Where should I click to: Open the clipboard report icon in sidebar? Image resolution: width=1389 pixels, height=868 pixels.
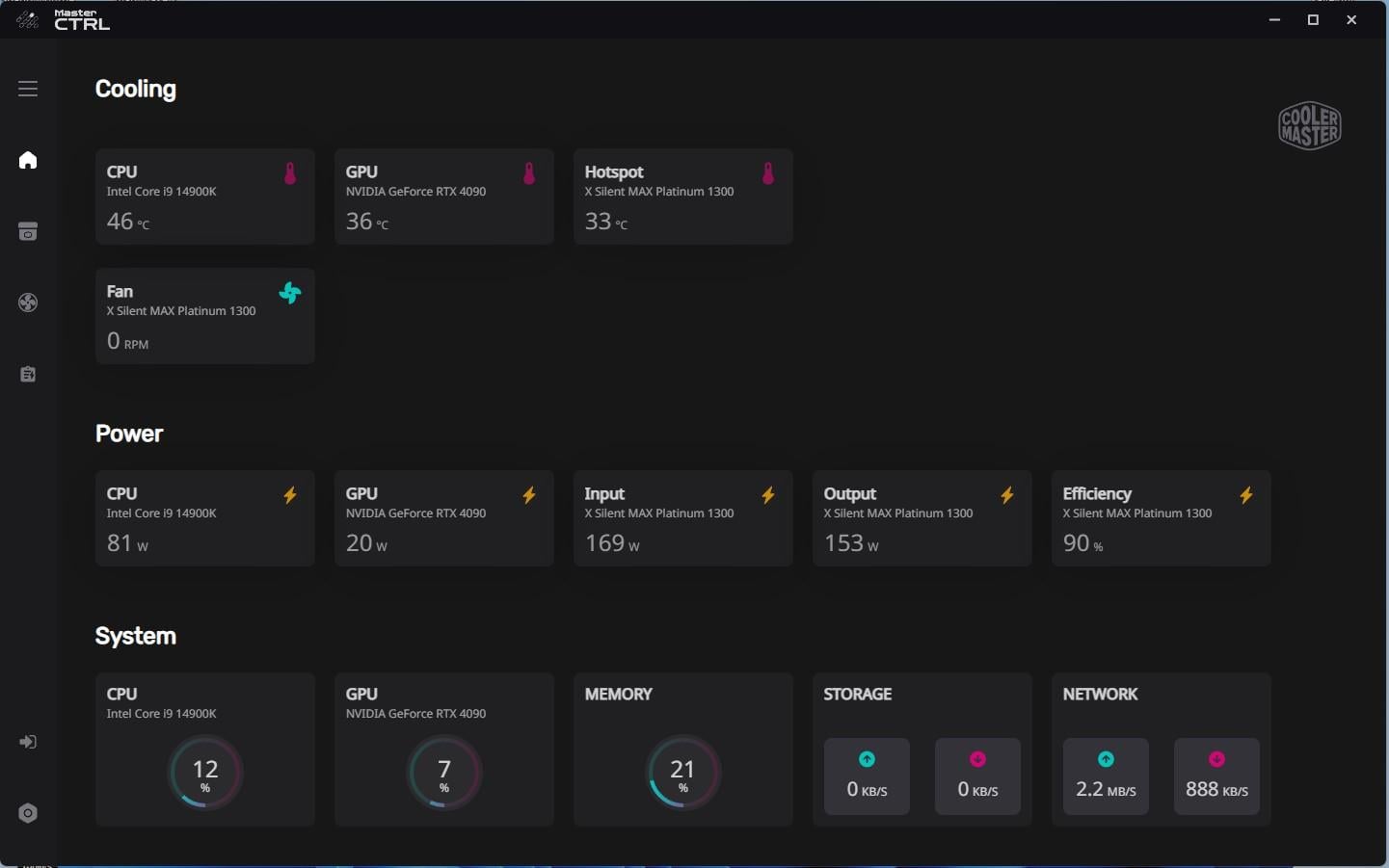[28, 374]
